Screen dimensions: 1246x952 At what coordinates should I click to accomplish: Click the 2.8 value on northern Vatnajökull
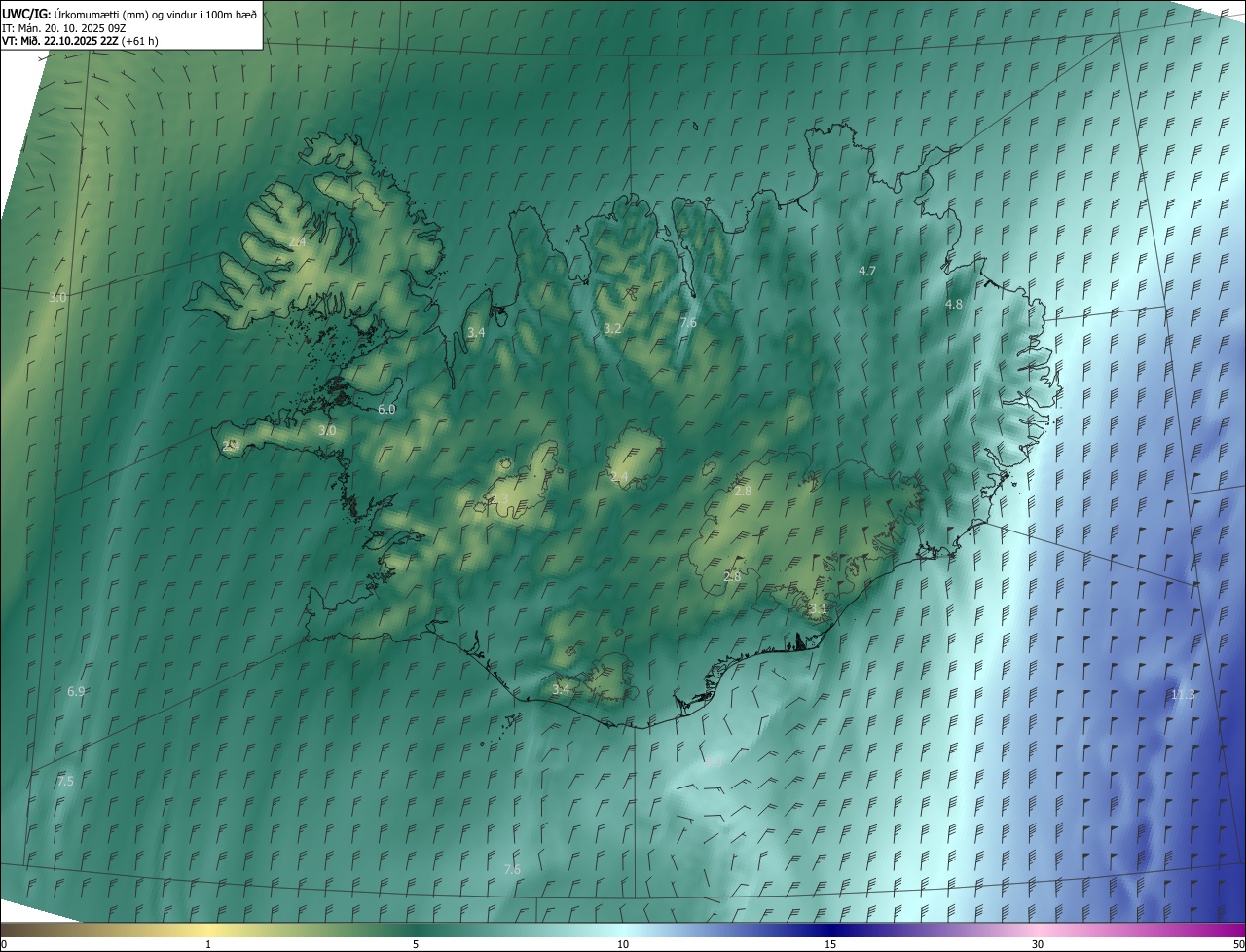point(743,492)
